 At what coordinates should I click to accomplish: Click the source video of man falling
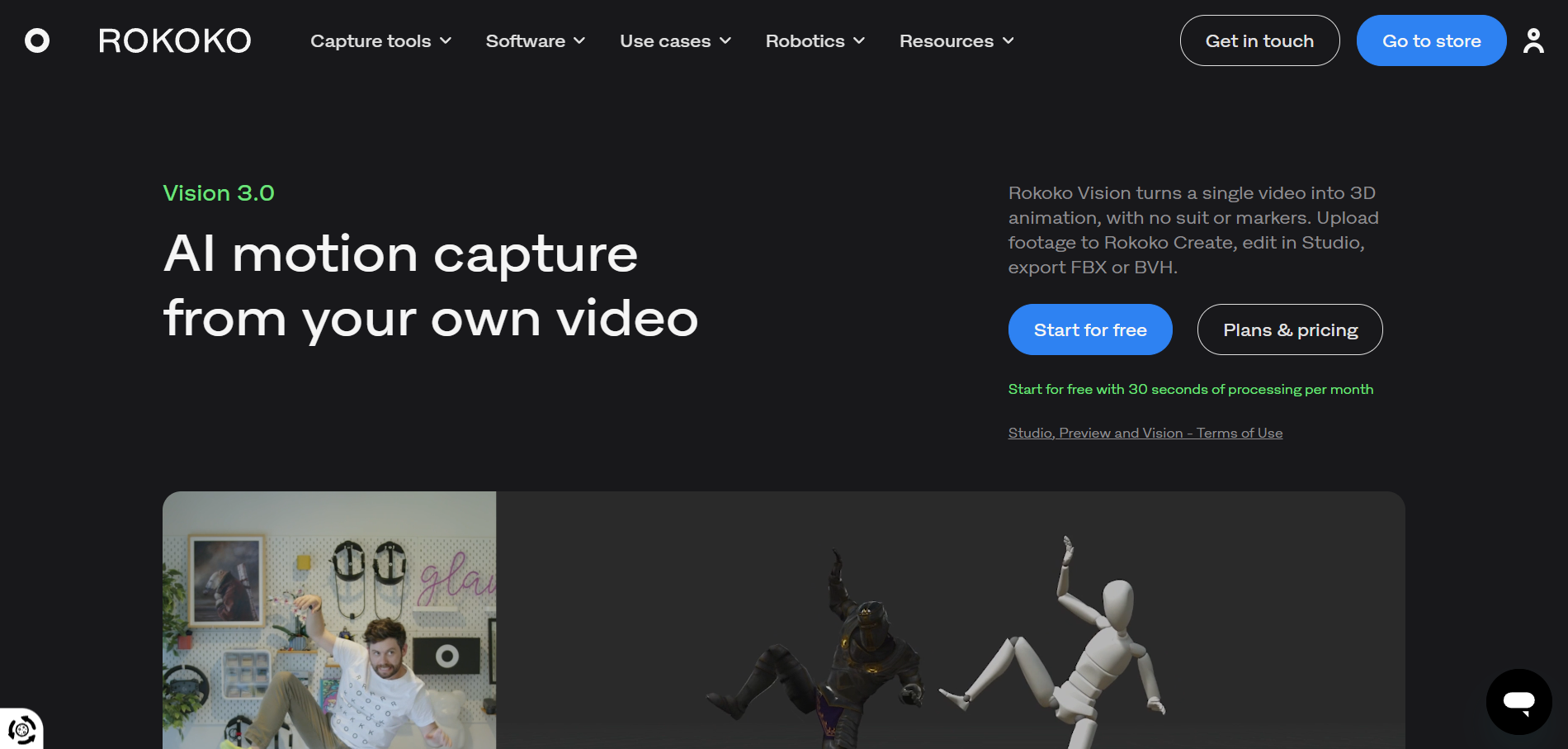329,620
